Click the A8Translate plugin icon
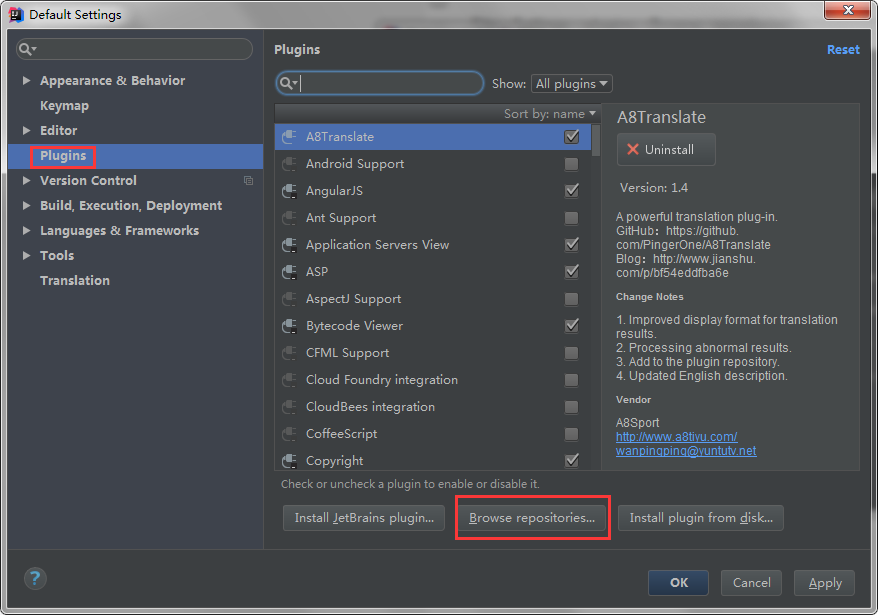The height and width of the screenshot is (615, 878). tap(291, 136)
